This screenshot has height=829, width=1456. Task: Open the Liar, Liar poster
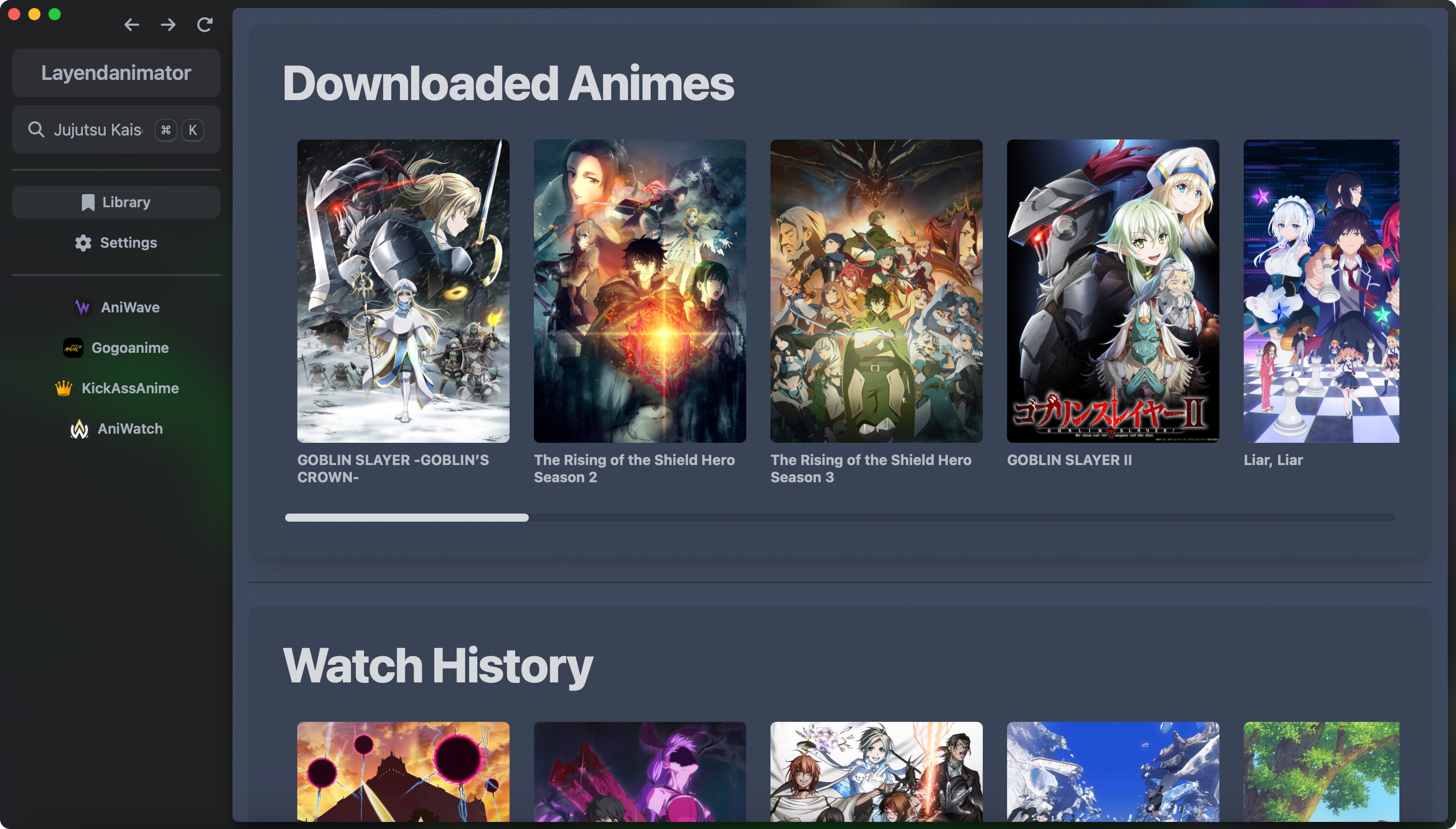coord(1322,291)
